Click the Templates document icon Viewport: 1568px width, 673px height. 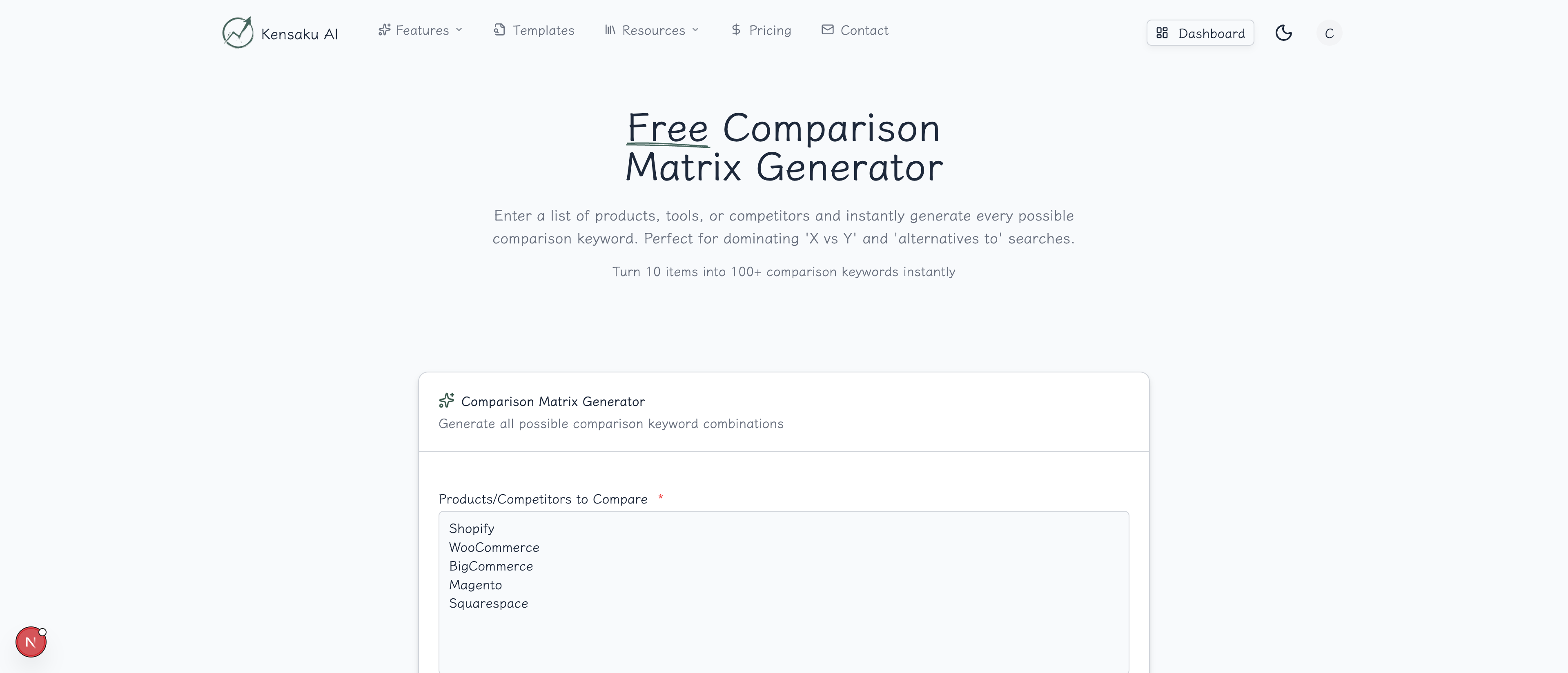pos(499,30)
